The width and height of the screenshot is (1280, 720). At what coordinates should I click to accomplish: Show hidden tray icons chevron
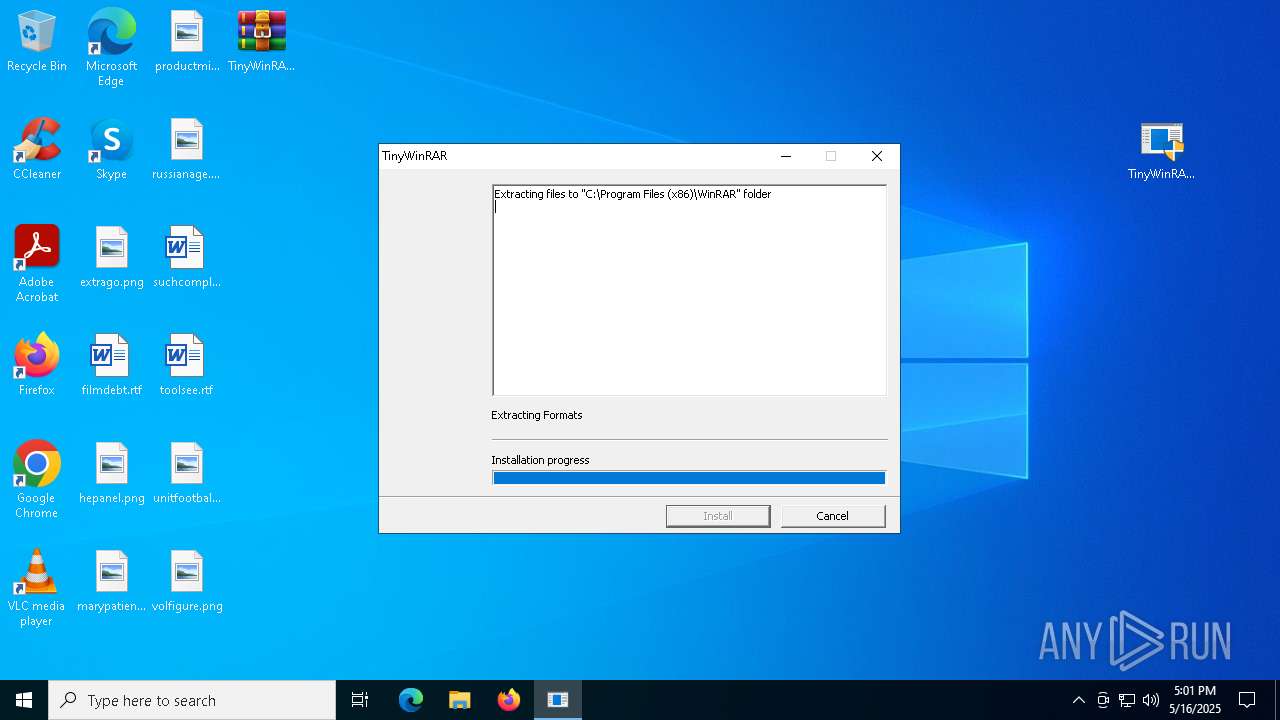coord(1078,700)
